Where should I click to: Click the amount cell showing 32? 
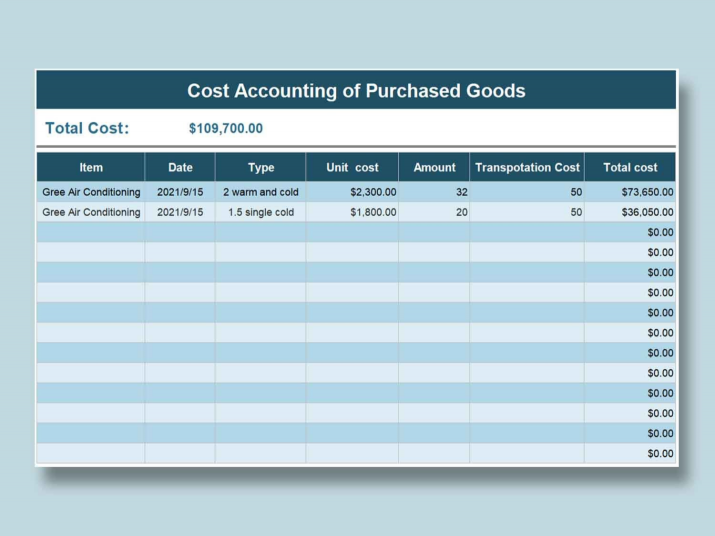point(434,192)
